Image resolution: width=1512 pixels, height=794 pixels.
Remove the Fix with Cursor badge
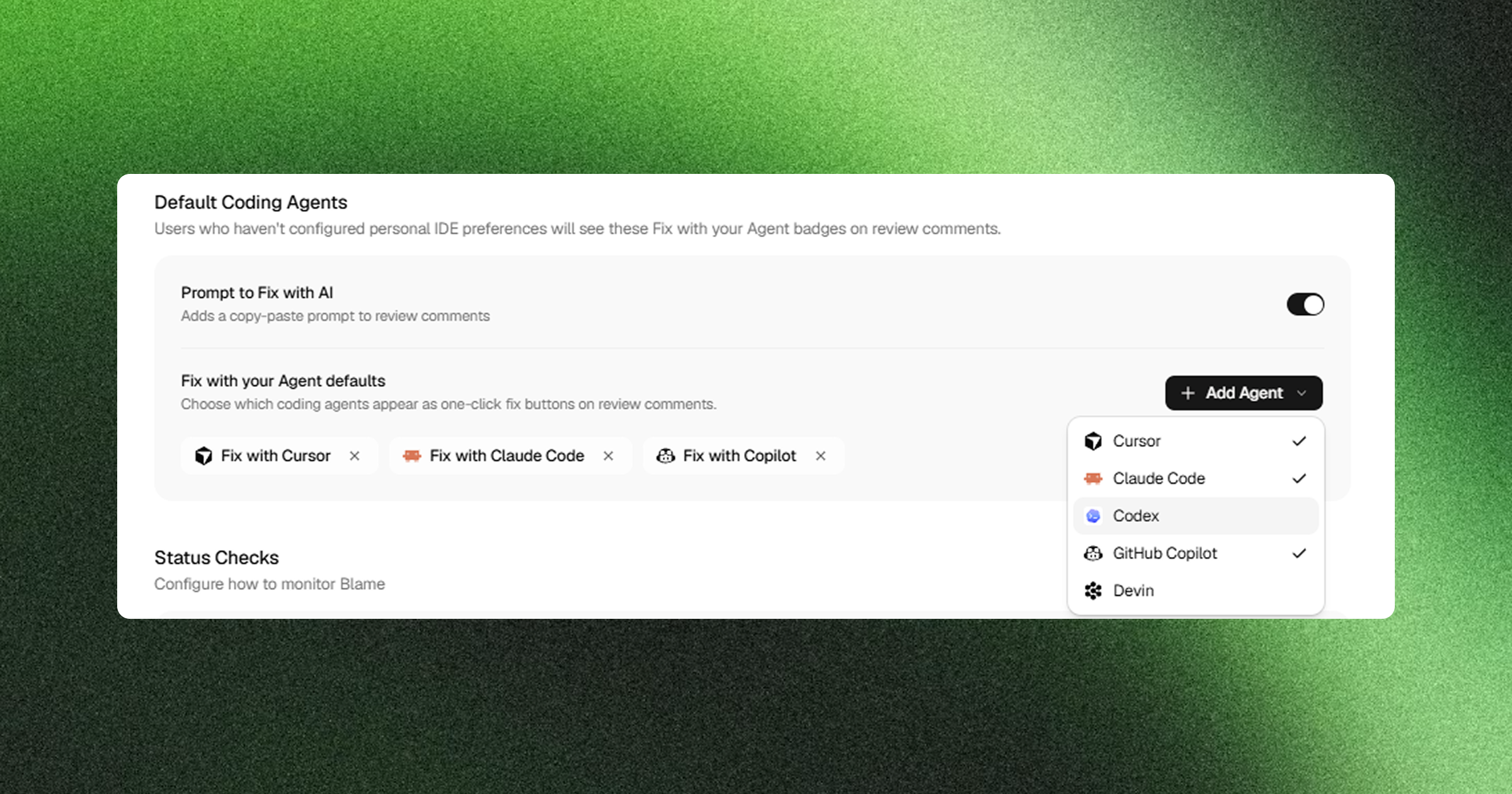(355, 456)
